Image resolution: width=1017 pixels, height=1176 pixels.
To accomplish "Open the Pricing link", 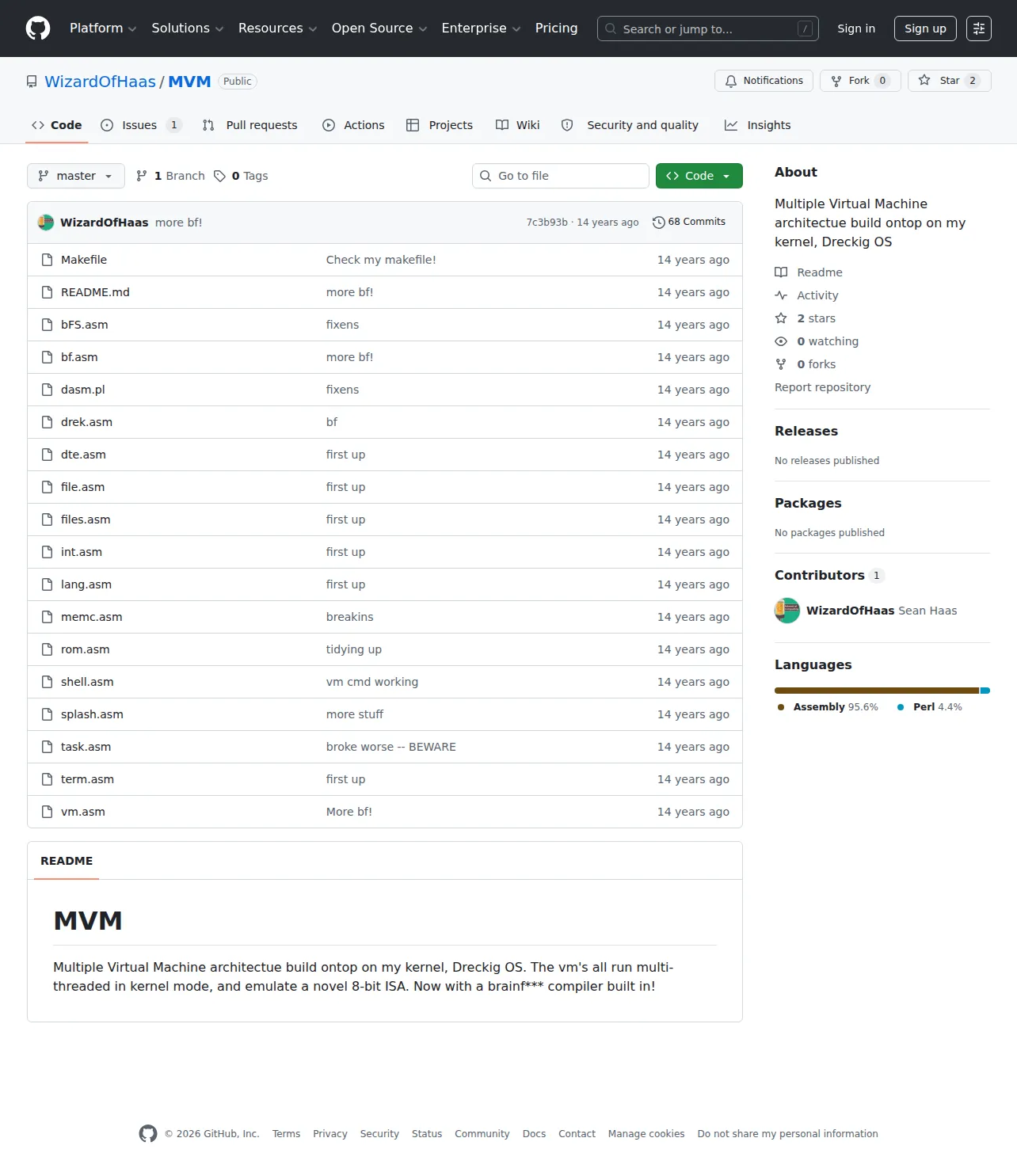I will click(x=557, y=29).
